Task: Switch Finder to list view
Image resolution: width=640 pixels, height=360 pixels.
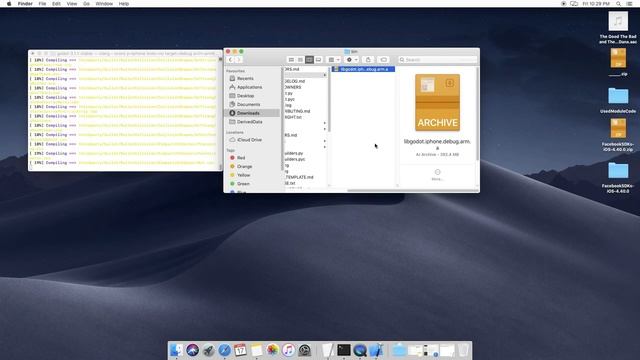Action: pos(300,60)
